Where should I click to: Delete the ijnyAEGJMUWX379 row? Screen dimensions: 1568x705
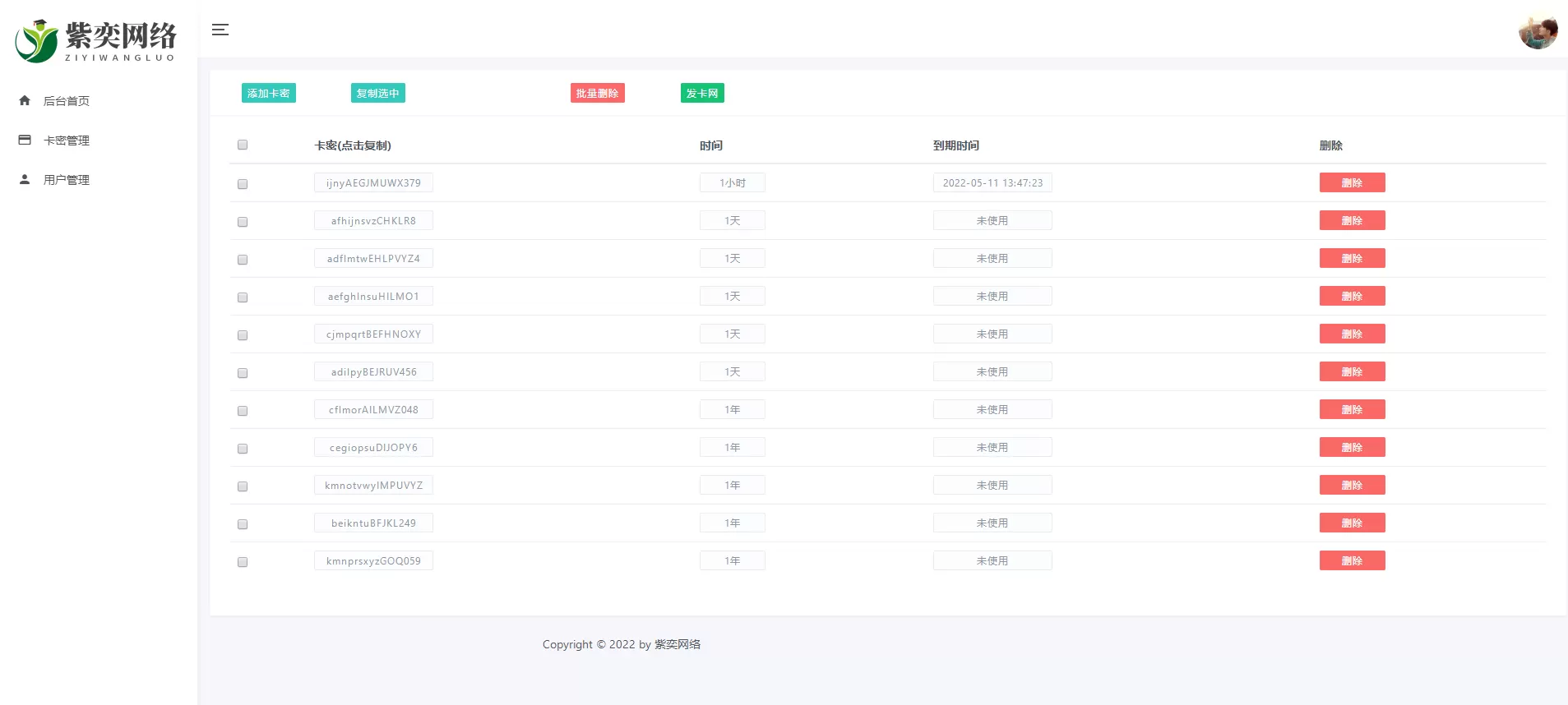pyautogui.click(x=1352, y=182)
